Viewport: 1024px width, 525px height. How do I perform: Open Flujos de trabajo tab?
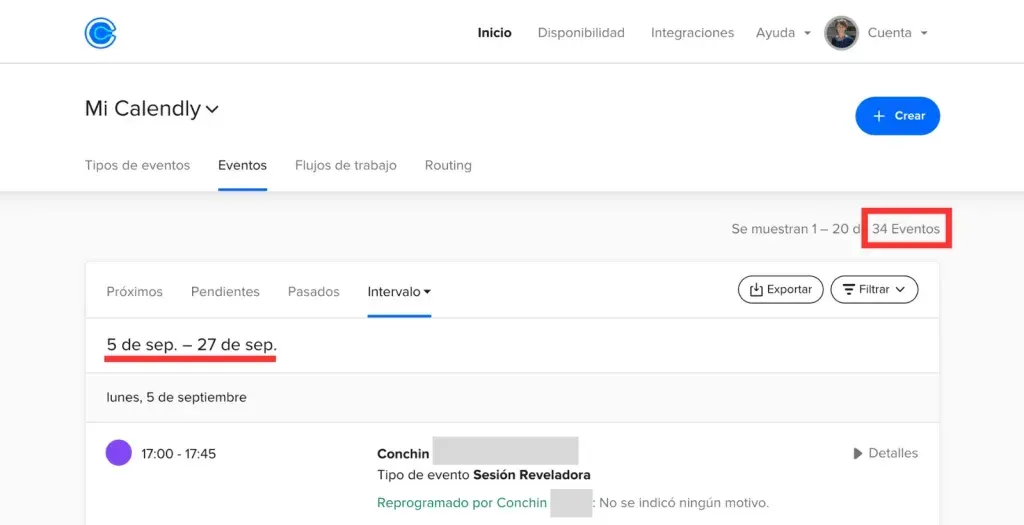[345, 165]
